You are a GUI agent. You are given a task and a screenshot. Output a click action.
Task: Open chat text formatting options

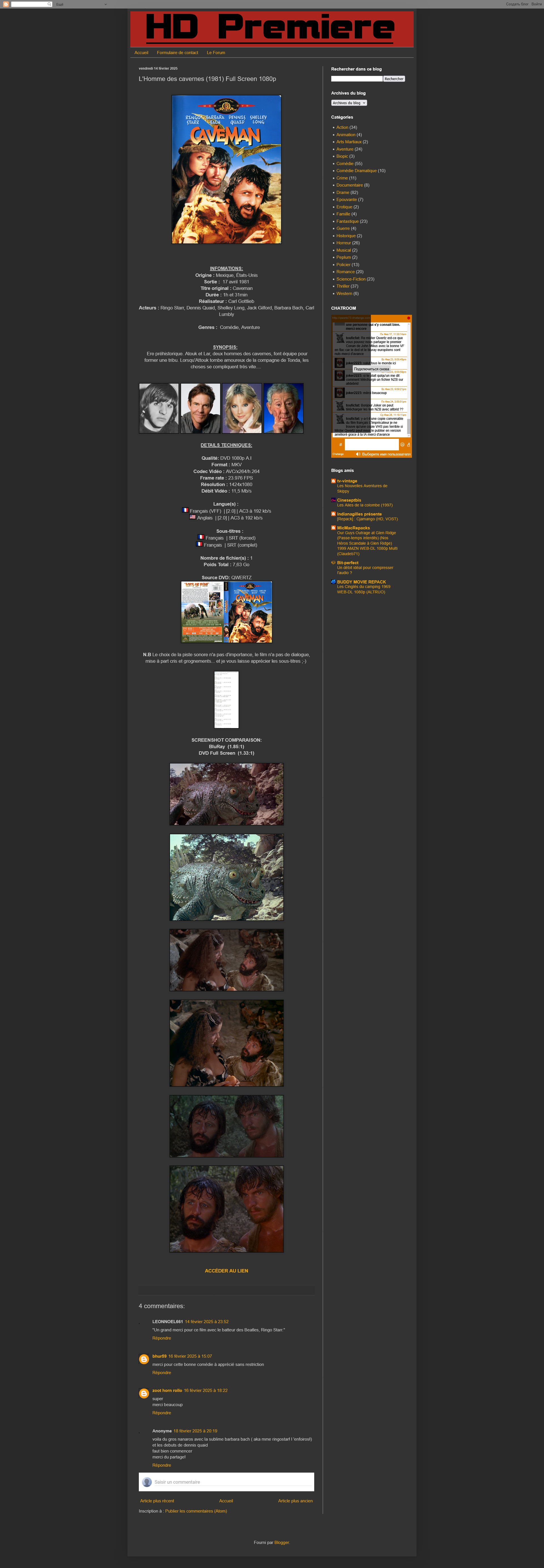(x=408, y=444)
